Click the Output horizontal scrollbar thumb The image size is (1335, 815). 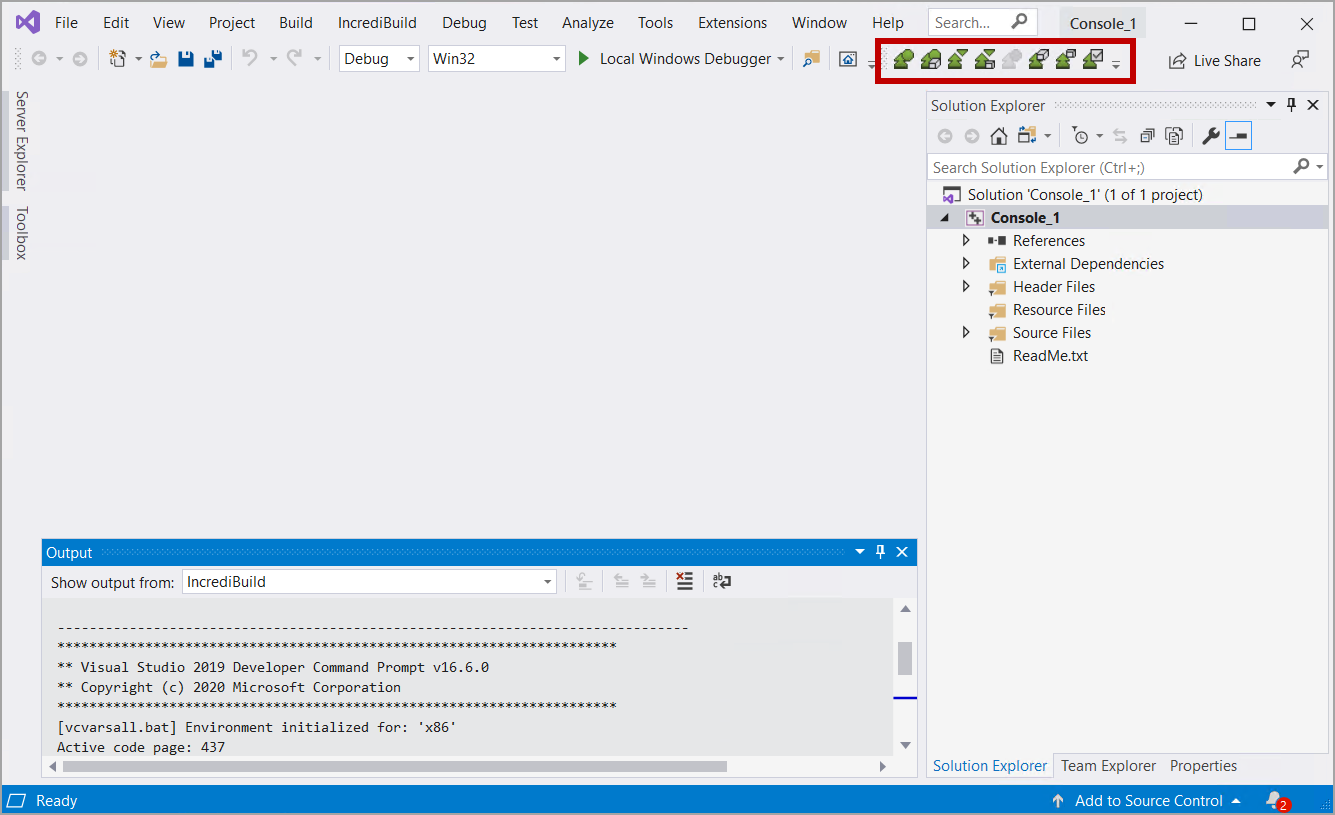point(394,767)
